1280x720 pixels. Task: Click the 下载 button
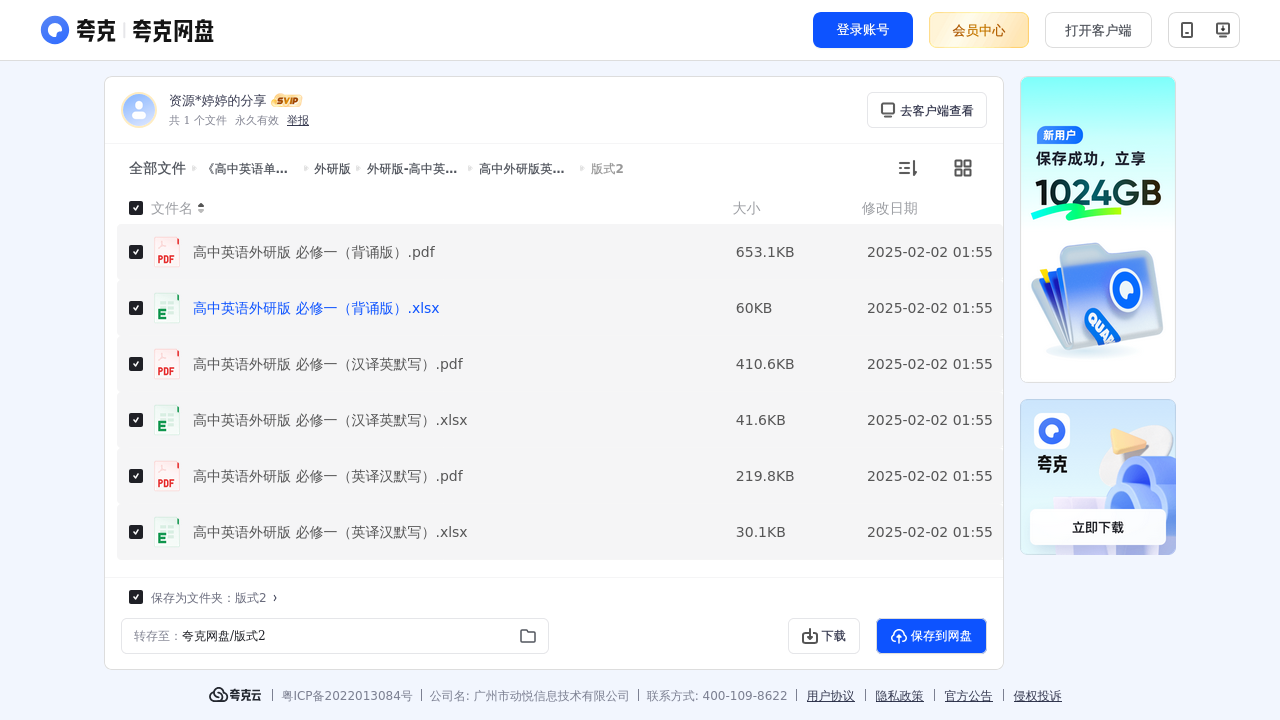coord(824,636)
